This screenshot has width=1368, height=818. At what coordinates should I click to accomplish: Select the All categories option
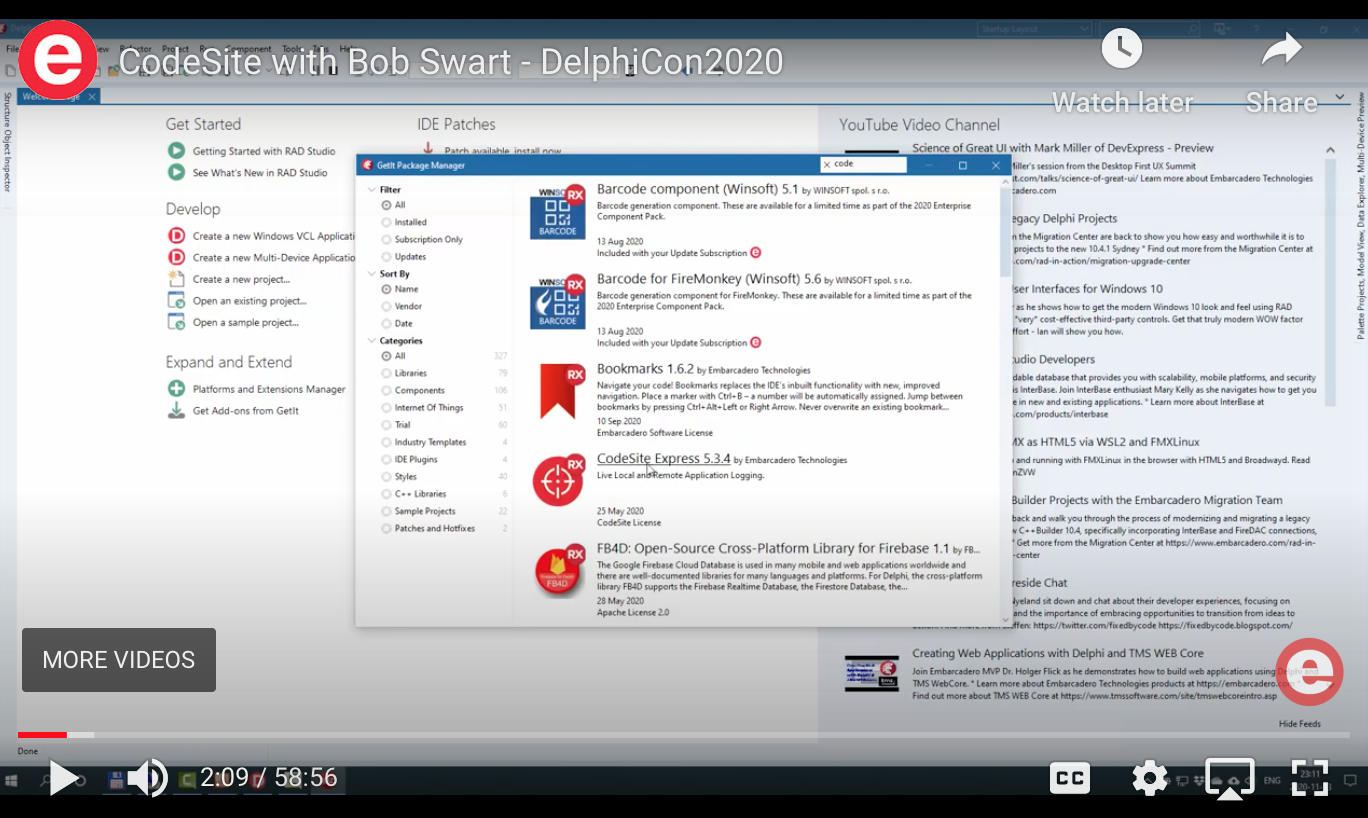click(387, 356)
